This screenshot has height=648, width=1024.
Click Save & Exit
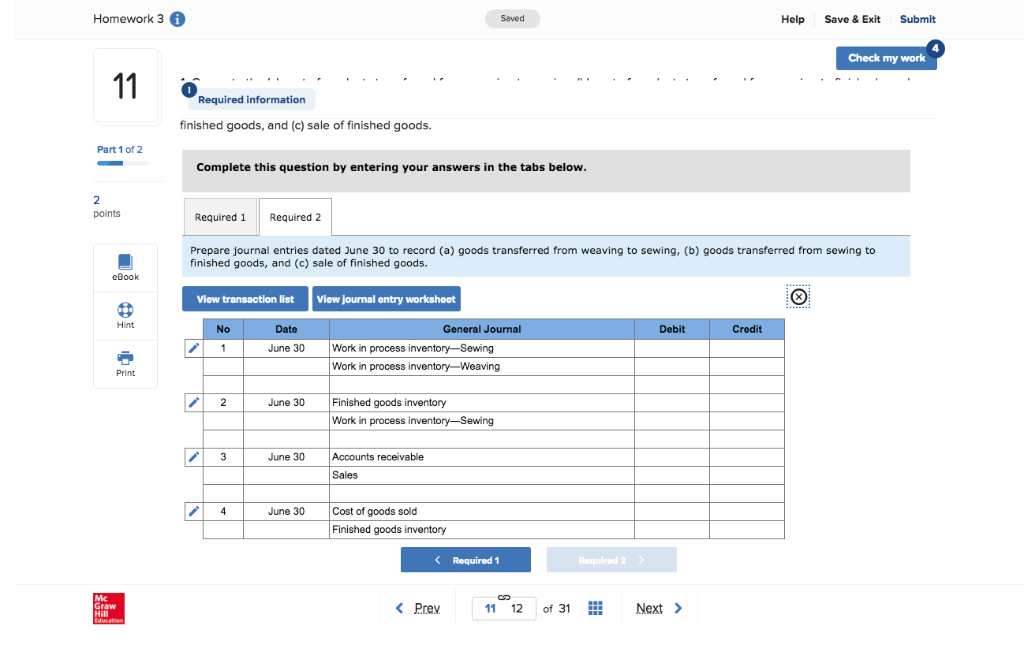tap(852, 19)
